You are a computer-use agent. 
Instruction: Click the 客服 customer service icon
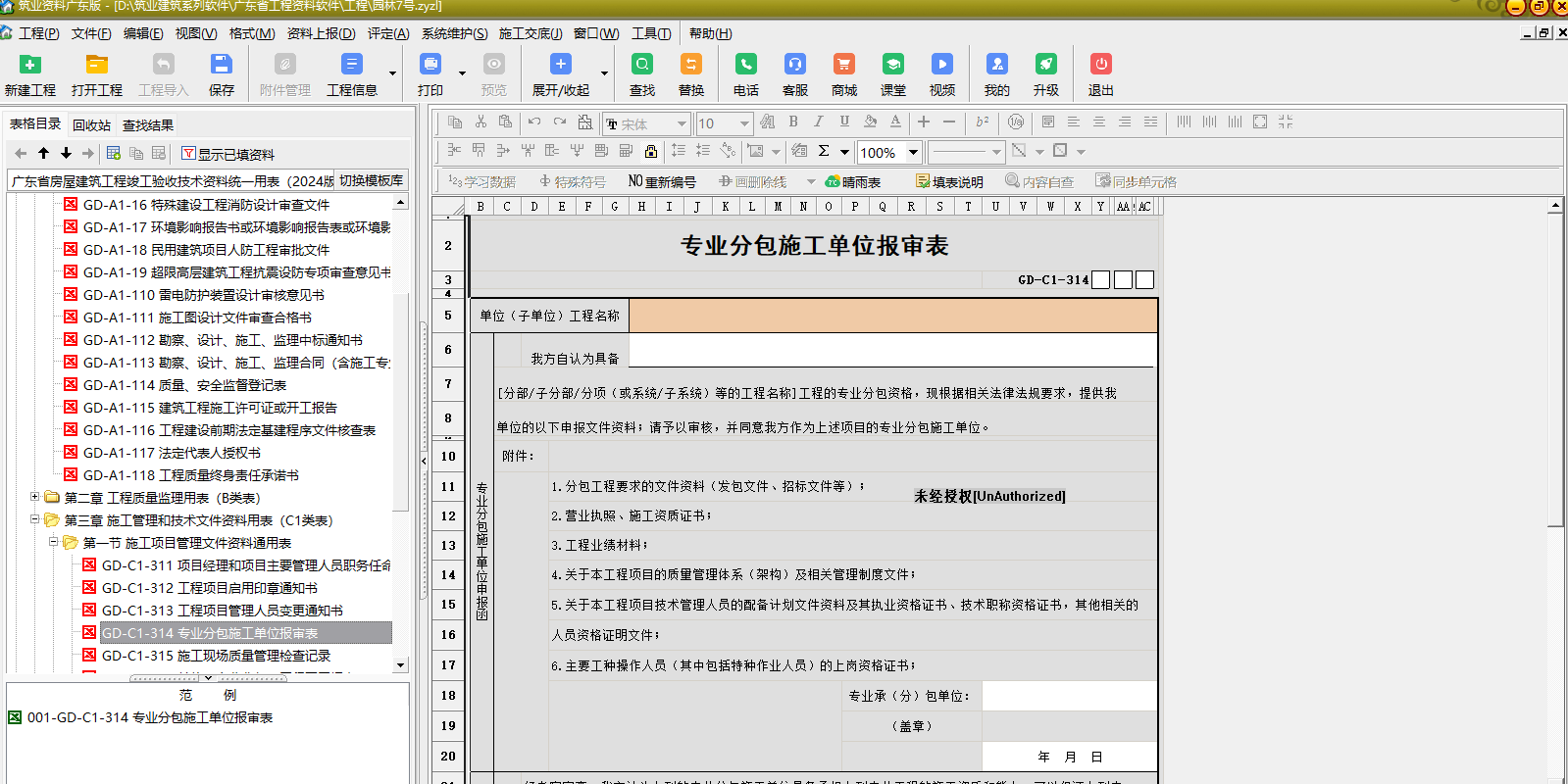pyautogui.click(x=794, y=65)
